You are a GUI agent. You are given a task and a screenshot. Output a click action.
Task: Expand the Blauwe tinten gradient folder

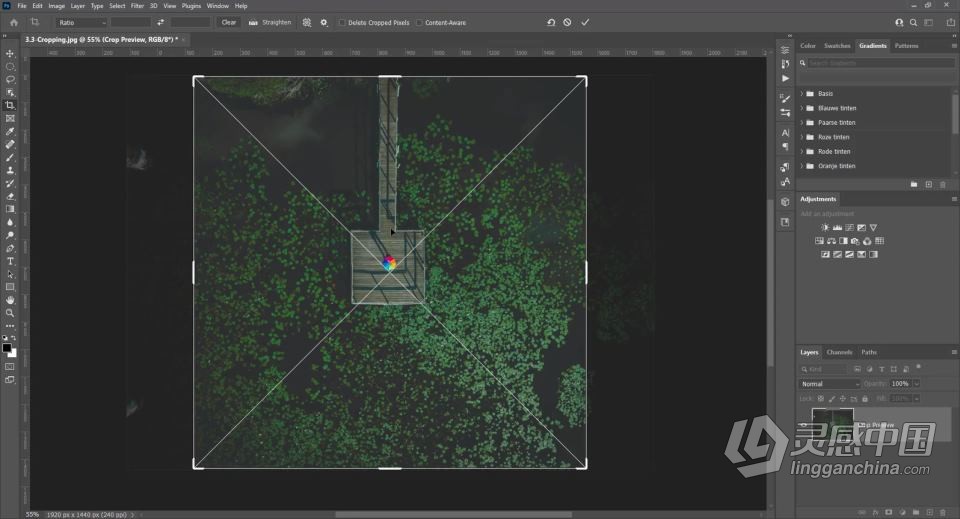(801, 108)
